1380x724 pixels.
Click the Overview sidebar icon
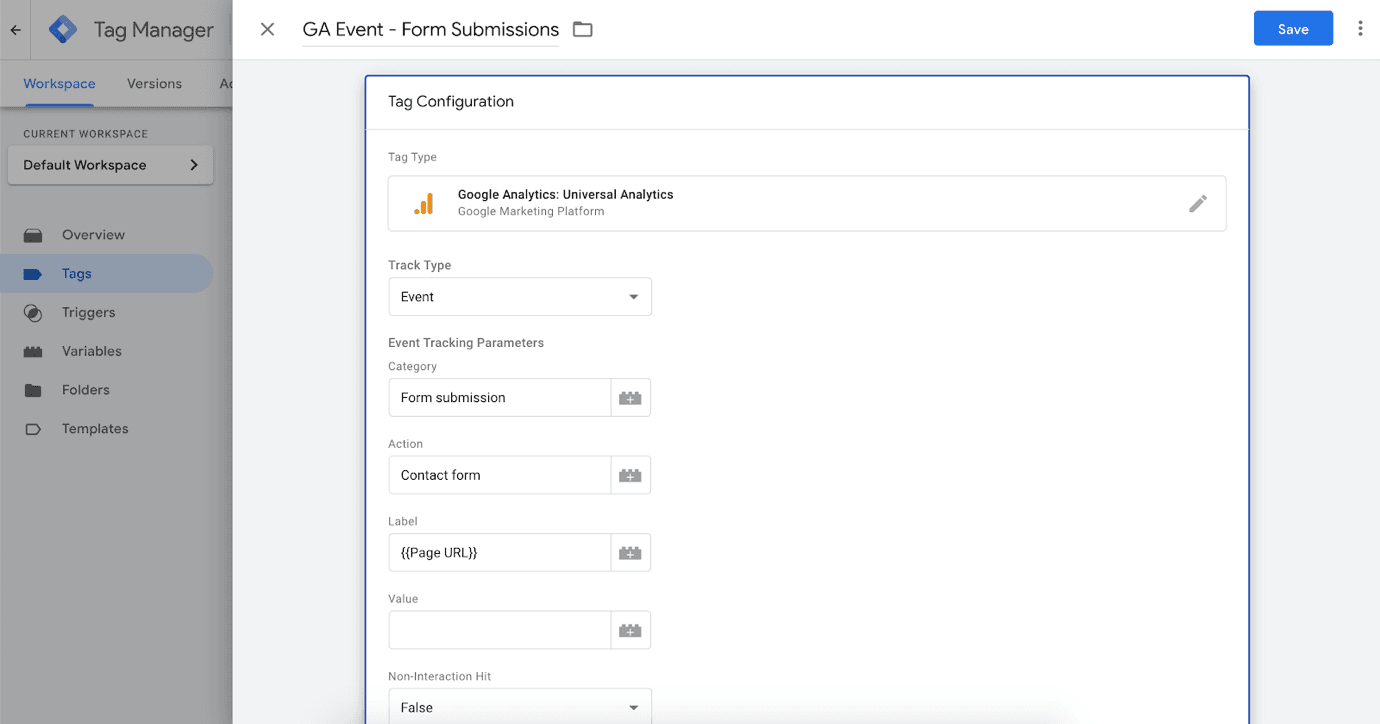[x=33, y=235]
